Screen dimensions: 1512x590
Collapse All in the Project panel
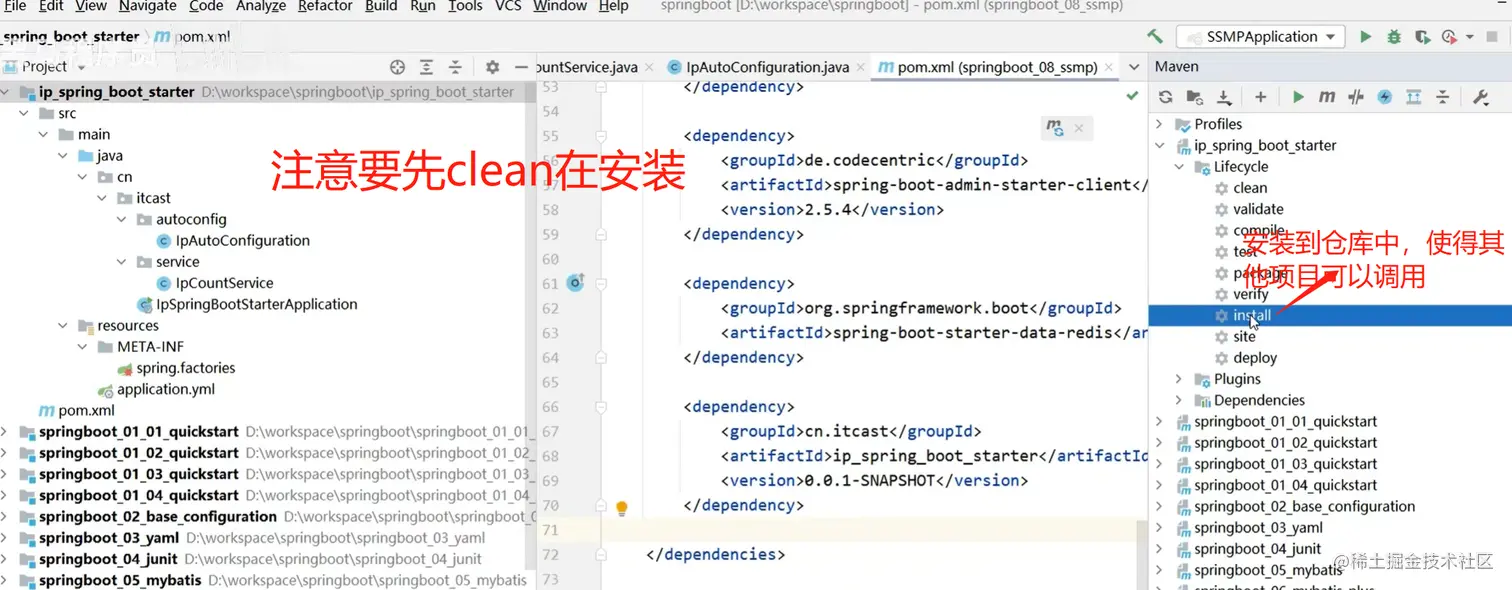point(455,67)
